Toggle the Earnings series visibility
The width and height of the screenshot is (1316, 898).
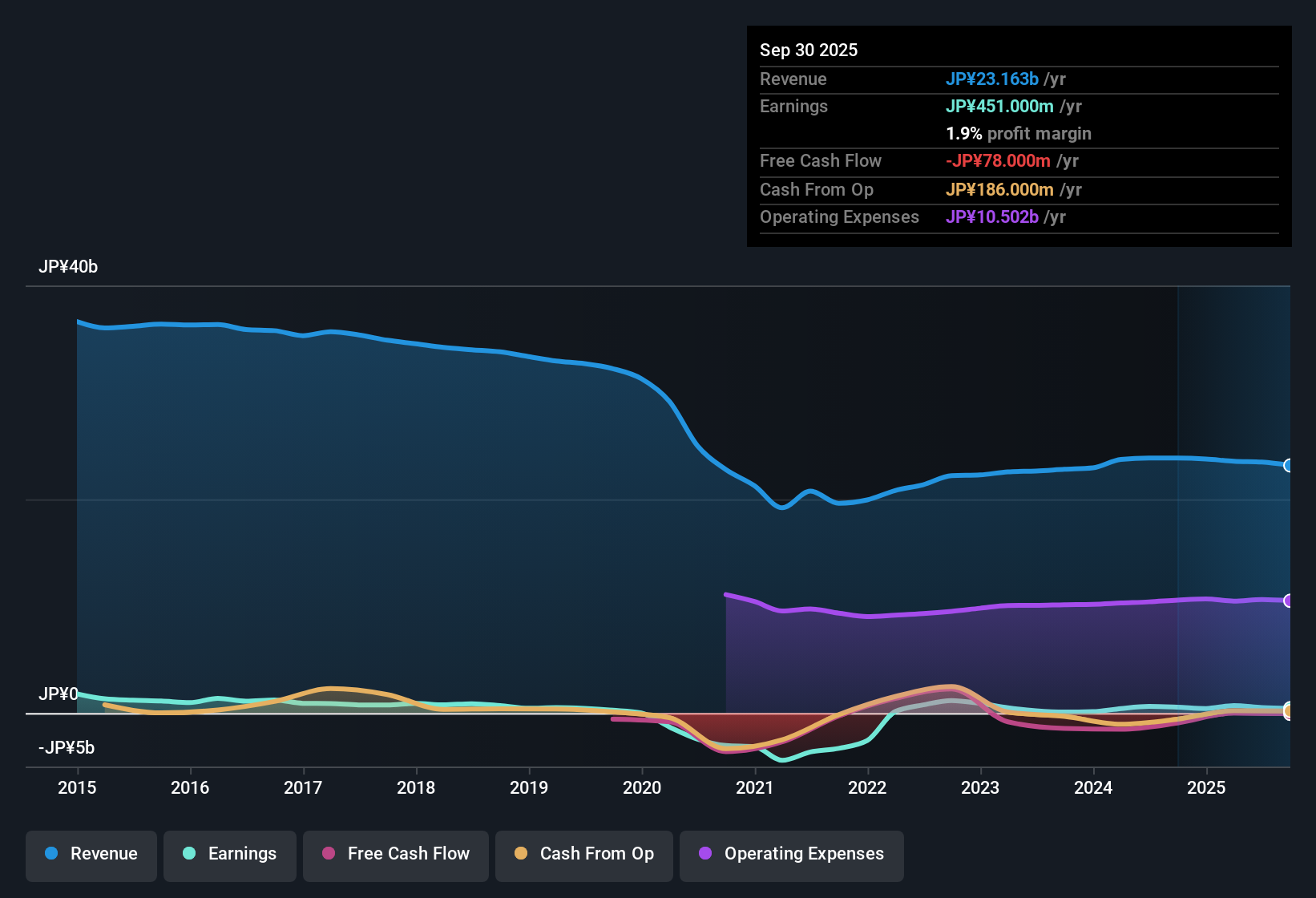tap(230, 854)
